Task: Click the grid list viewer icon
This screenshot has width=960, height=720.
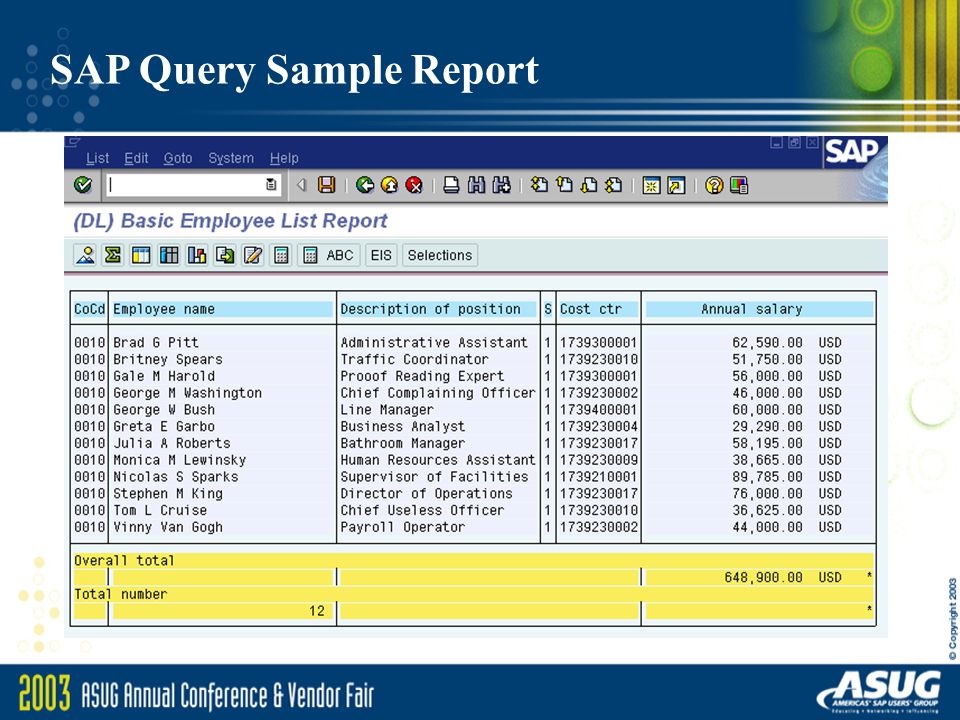Action: coord(169,255)
